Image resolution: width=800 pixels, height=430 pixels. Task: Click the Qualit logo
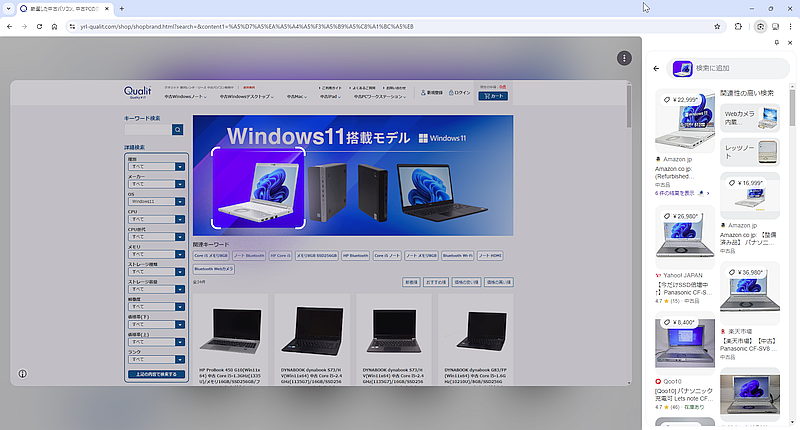137,92
